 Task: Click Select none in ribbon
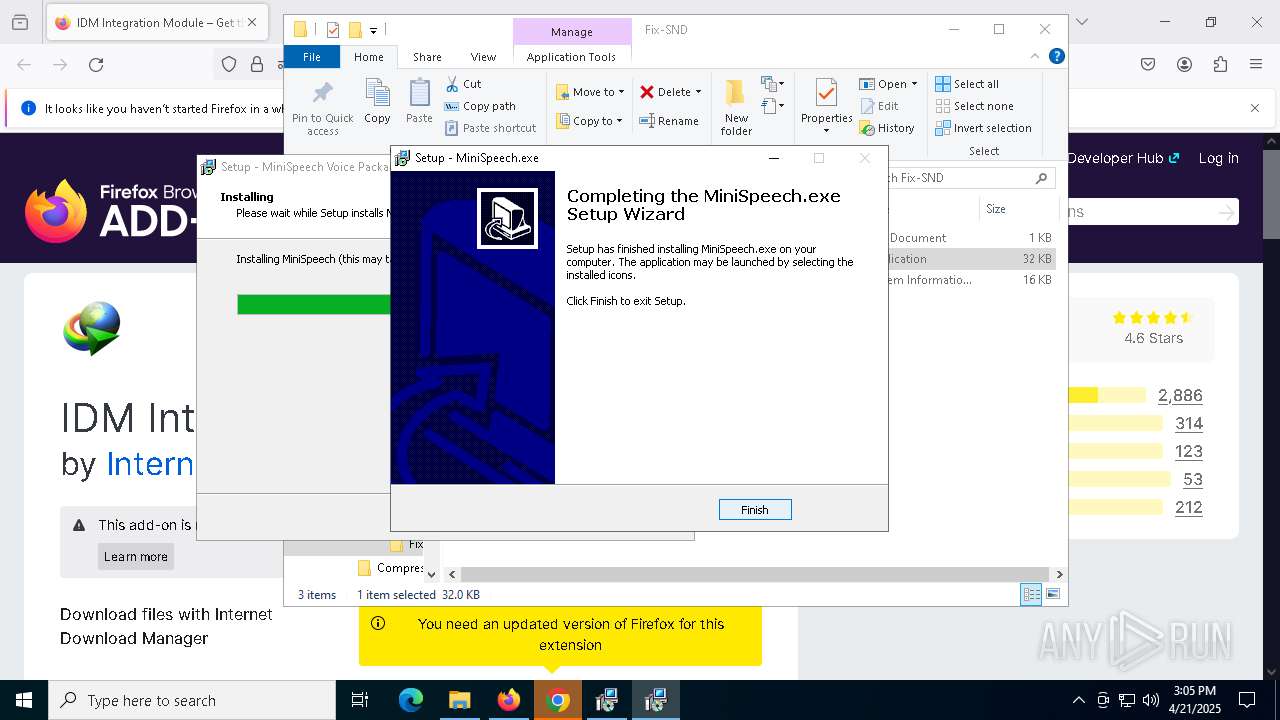pyautogui.click(x=974, y=106)
